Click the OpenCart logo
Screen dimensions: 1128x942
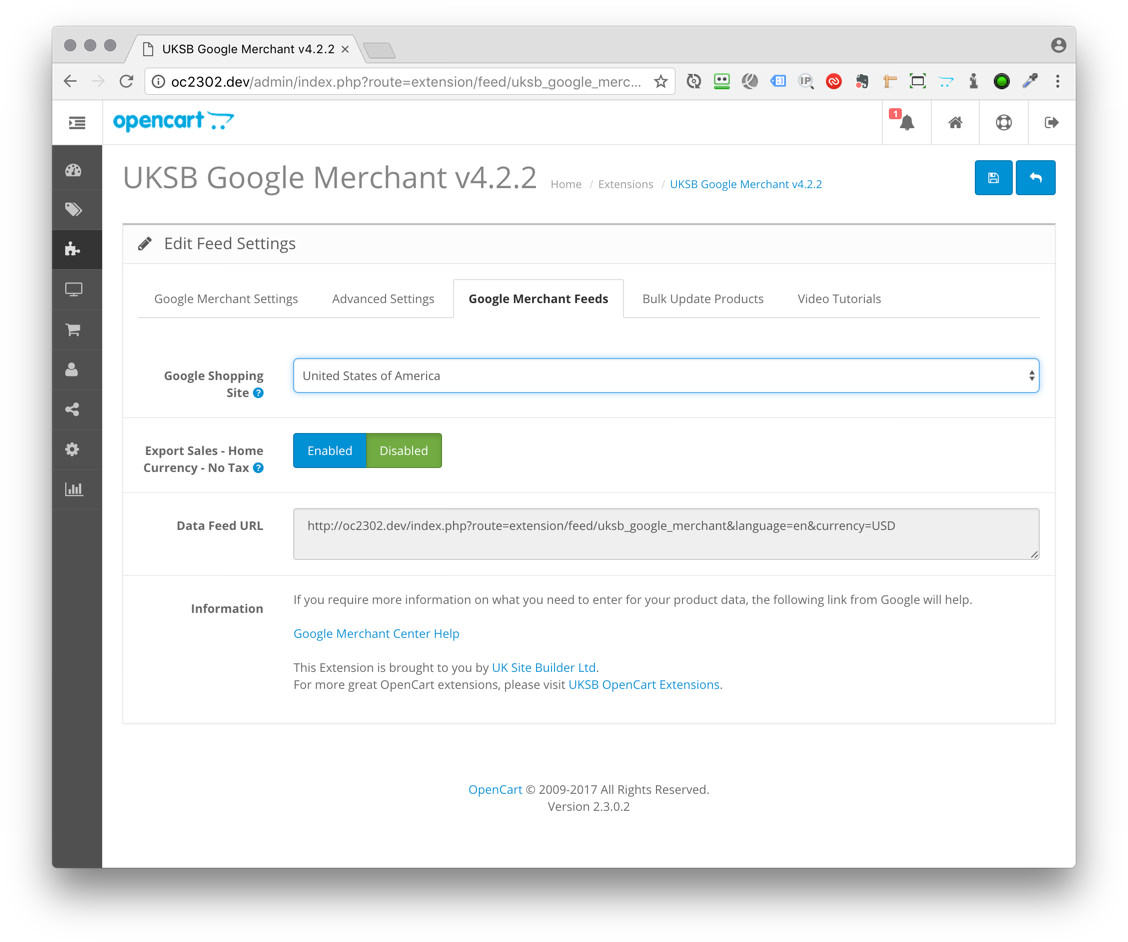pos(173,121)
